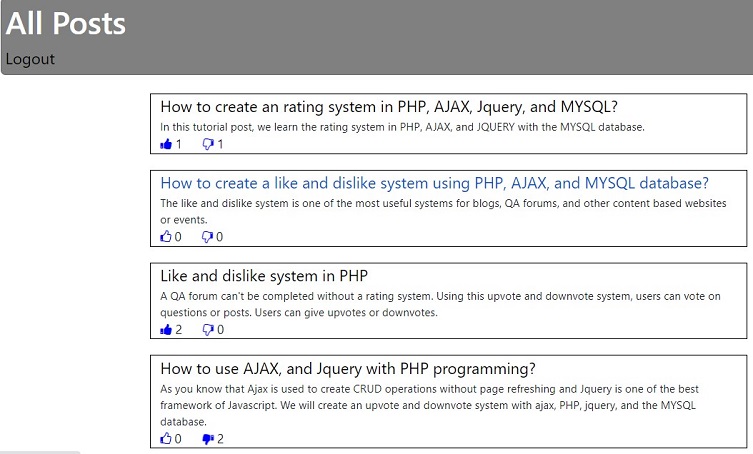Toggle filled thumbs-down on AJAX Jquery post
The image size is (753, 454).
(x=208, y=438)
